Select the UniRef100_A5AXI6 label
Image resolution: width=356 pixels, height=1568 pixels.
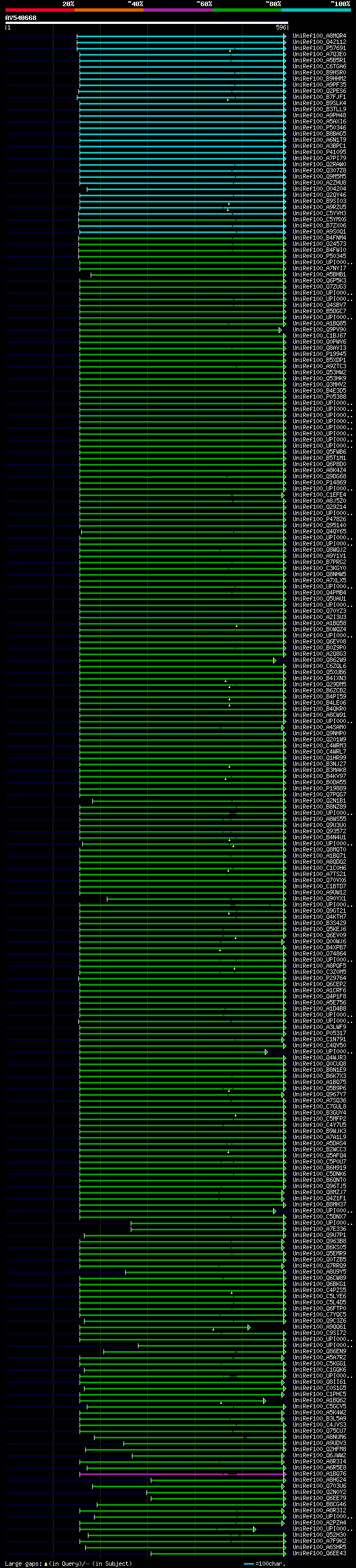point(319,121)
